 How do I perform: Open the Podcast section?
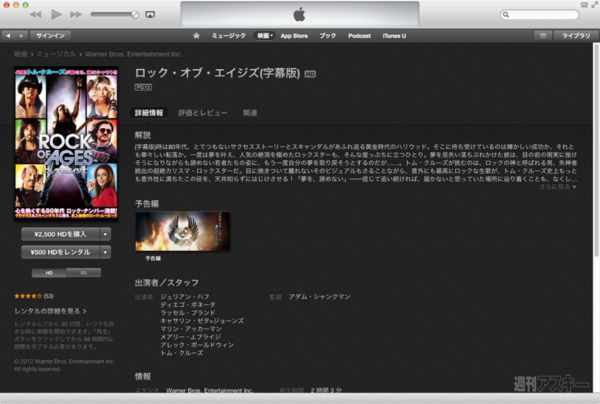(359, 36)
